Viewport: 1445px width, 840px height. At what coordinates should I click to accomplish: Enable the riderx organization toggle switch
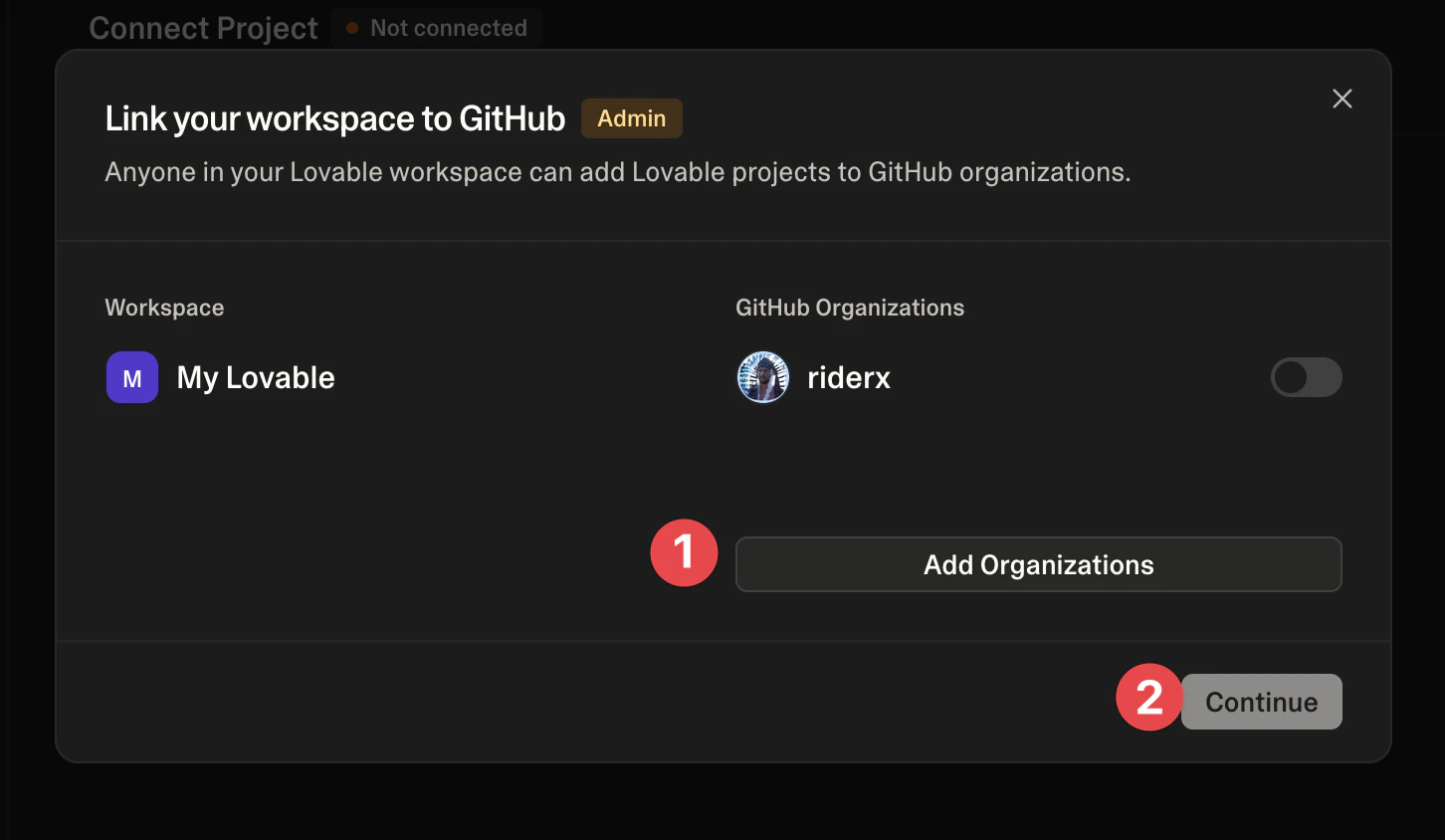click(x=1306, y=377)
